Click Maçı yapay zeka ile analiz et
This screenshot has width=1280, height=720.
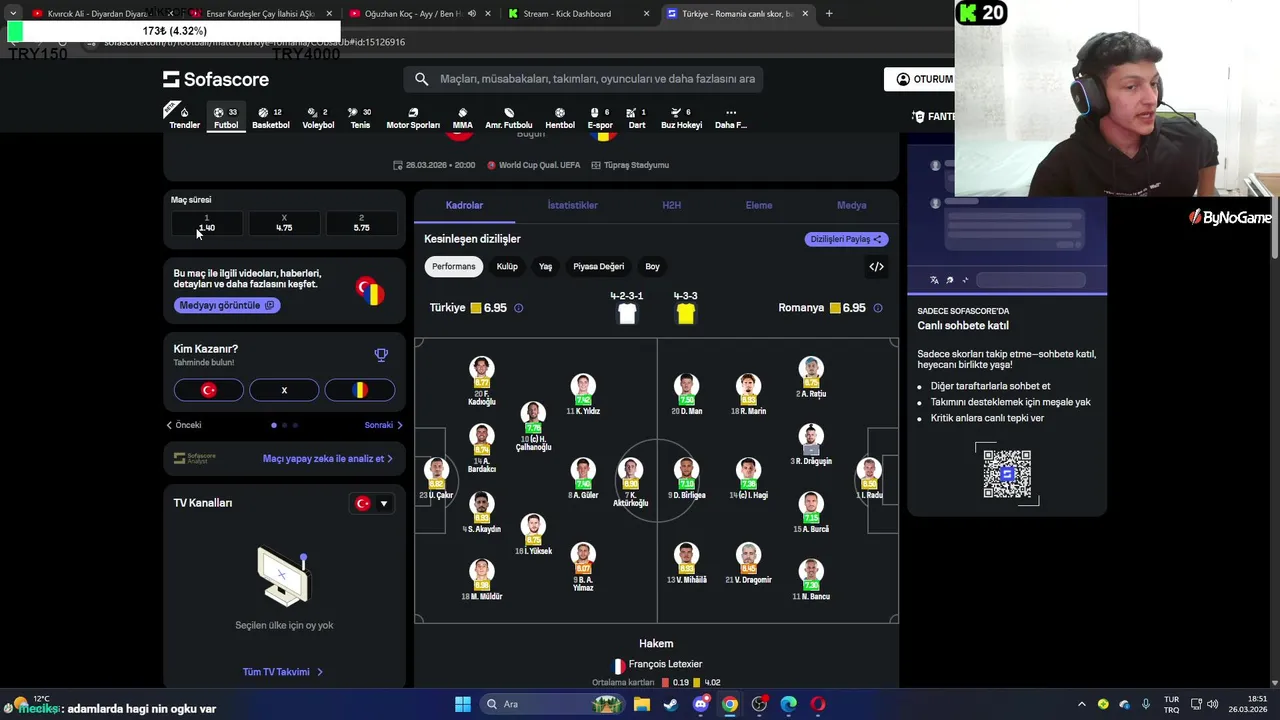coord(327,458)
